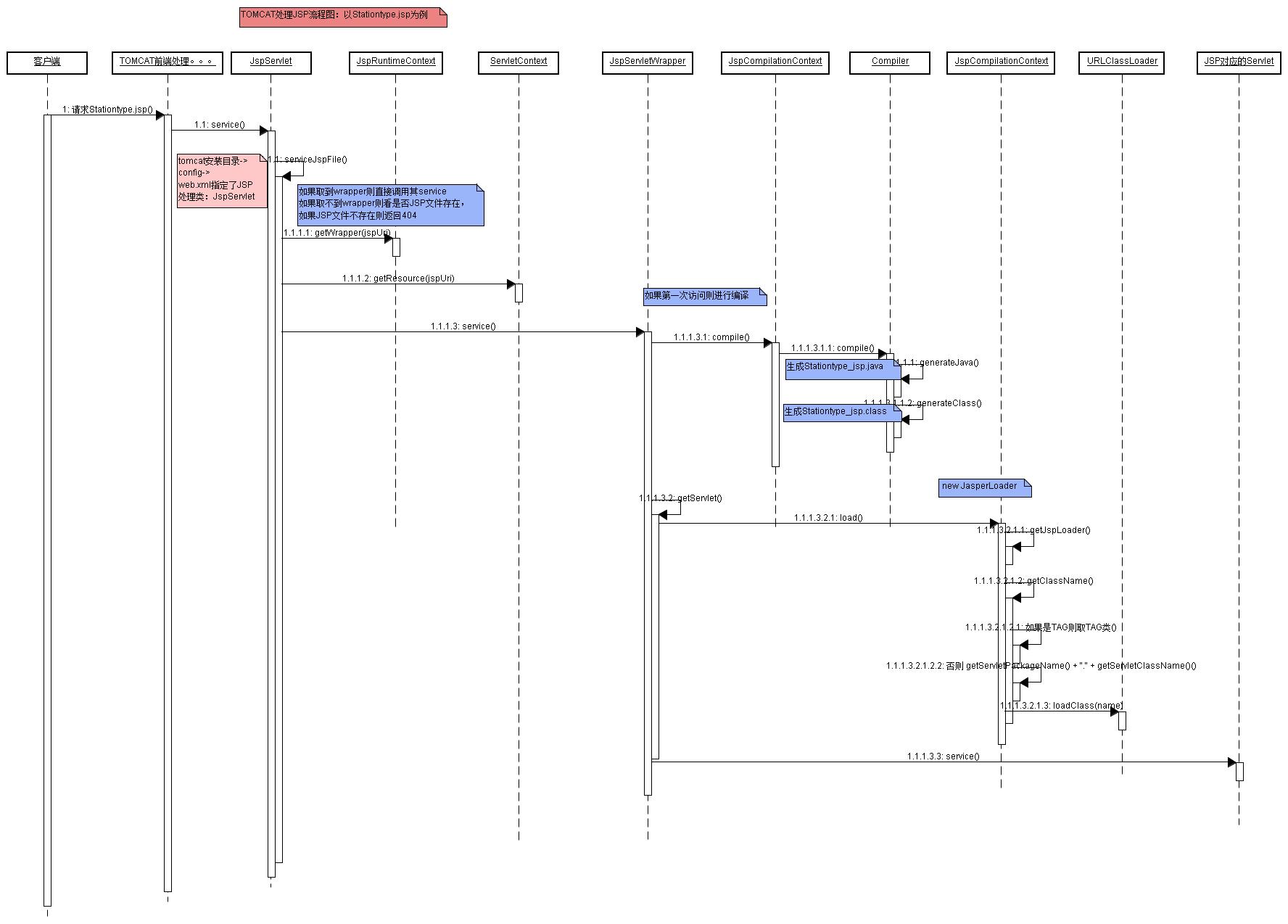Select the 客户端 lifeline header box
This screenshot has height=924, width=1288.
pyautogui.click(x=47, y=63)
